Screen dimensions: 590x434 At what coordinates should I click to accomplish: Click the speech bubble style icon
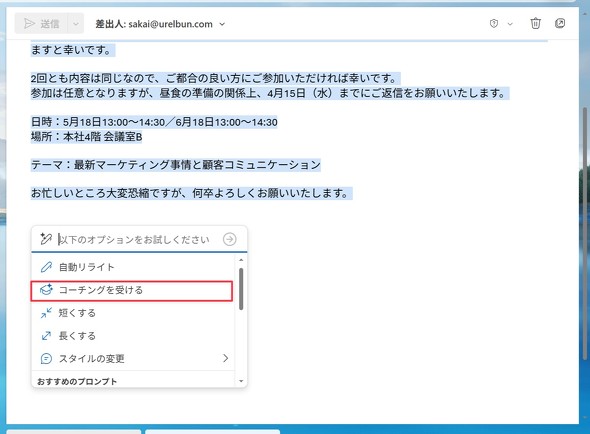click(46, 358)
